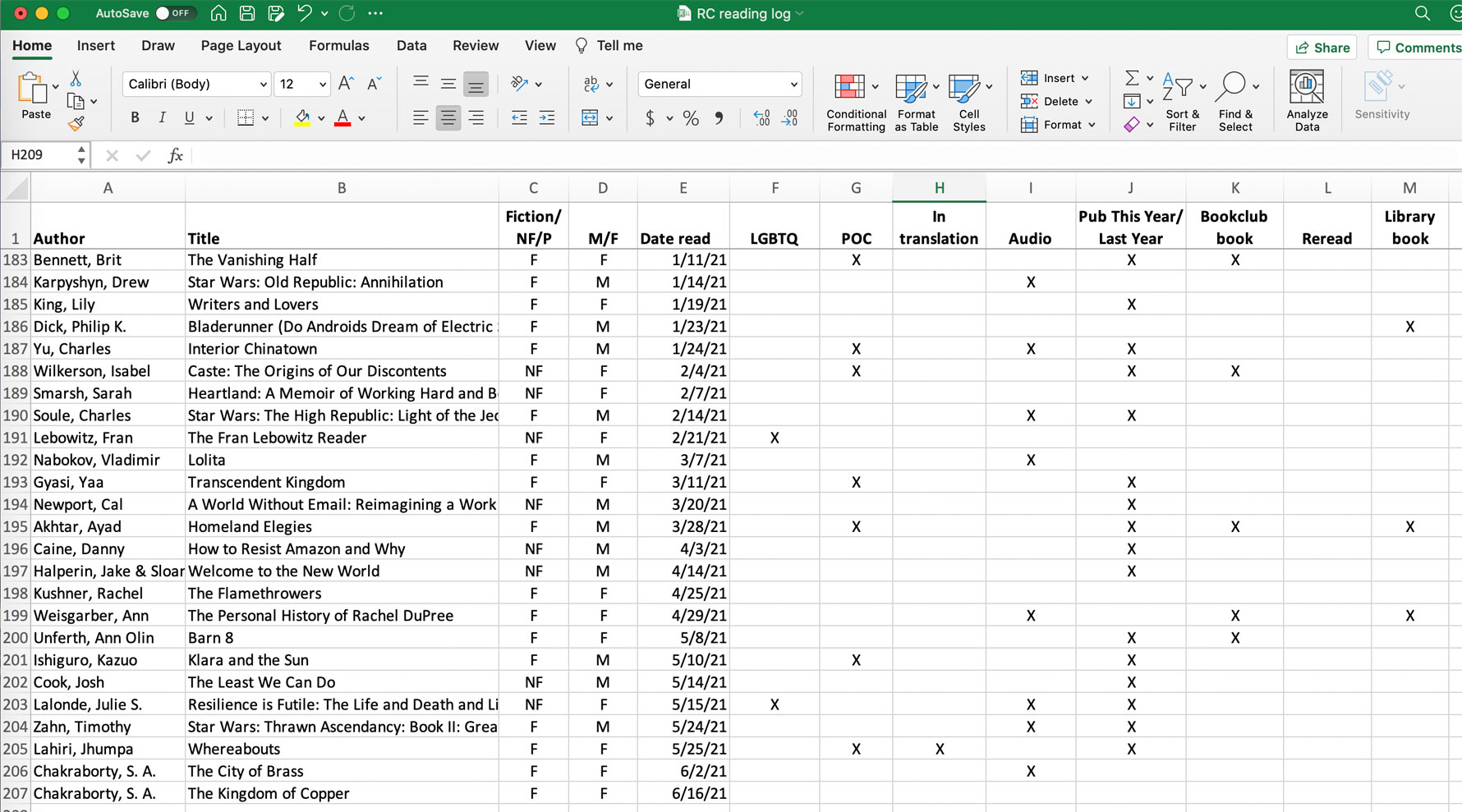Click the Increase Indent icon
This screenshot has width=1462, height=812.
tap(546, 118)
